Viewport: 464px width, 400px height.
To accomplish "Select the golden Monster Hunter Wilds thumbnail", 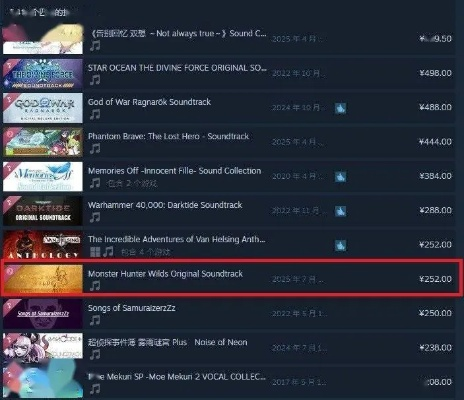I will coord(43,279).
